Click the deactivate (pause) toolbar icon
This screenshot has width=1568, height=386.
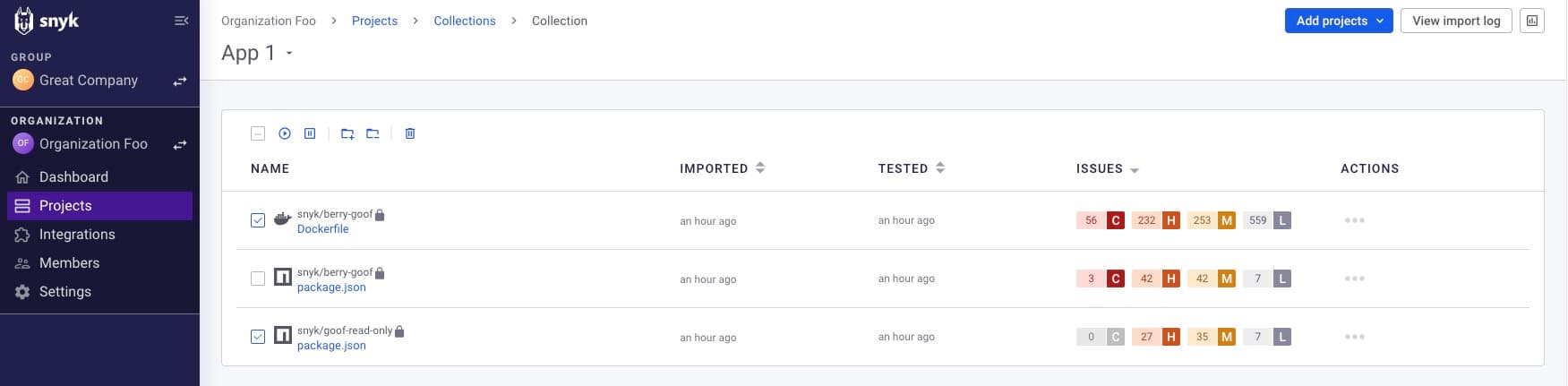point(310,133)
